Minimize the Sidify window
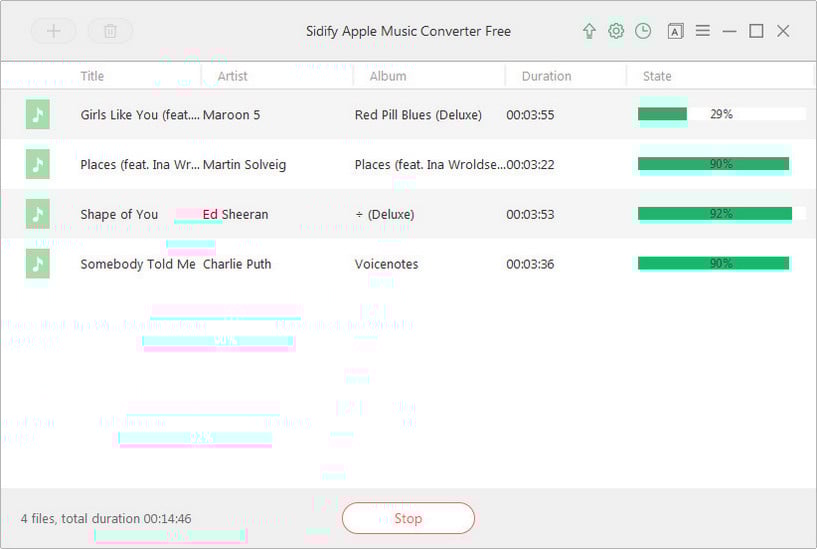Image resolution: width=817 pixels, height=549 pixels. pyautogui.click(x=729, y=31)
